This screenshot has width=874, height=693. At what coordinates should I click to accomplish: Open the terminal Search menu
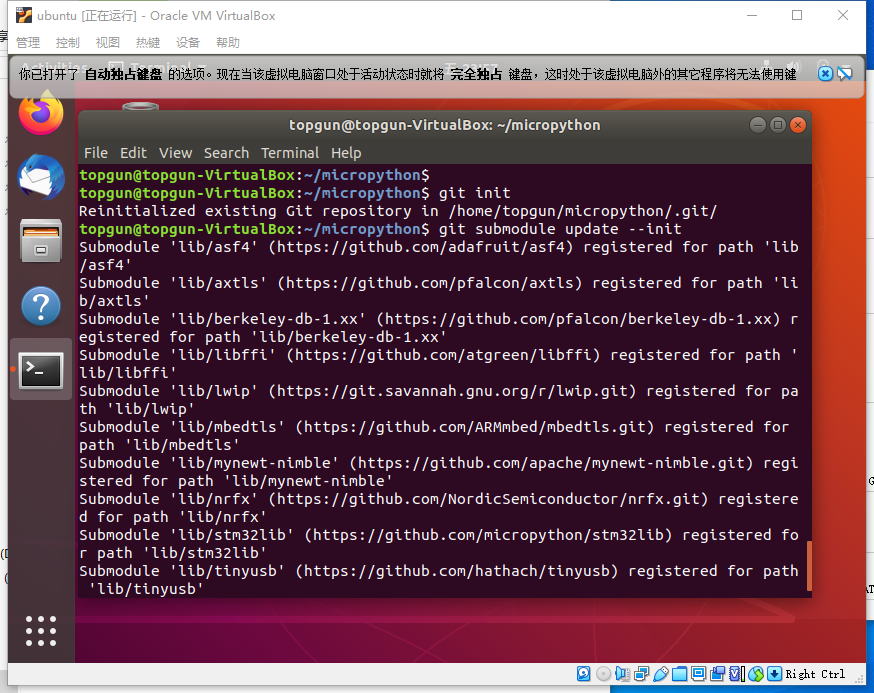click(226, 153)
